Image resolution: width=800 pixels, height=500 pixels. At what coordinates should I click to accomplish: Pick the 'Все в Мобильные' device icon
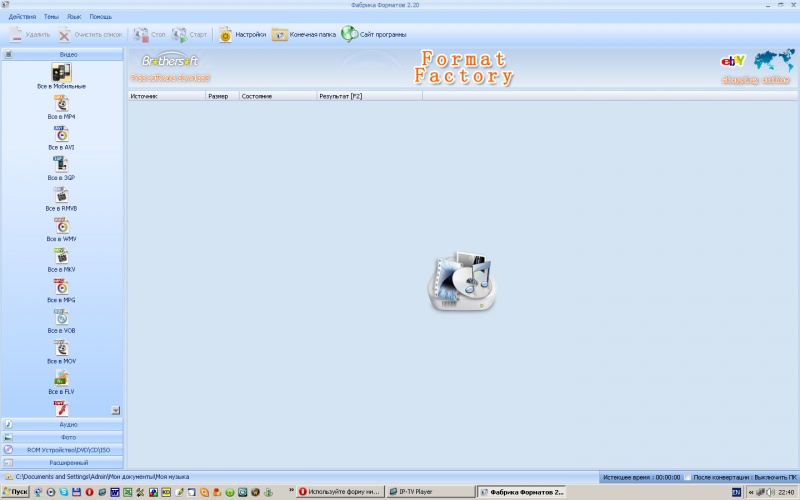[62, 72]
